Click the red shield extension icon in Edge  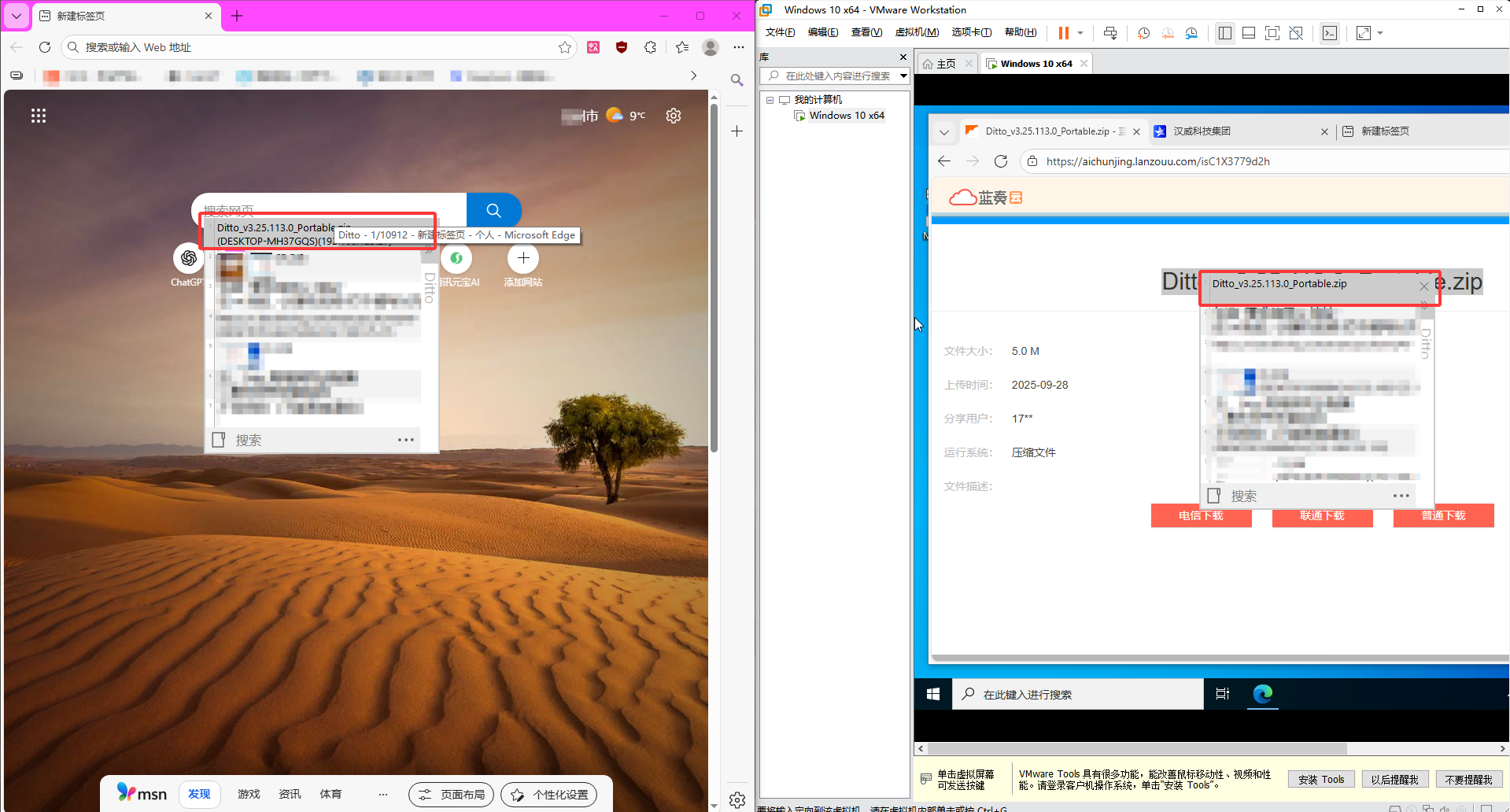tap(622, 47)
